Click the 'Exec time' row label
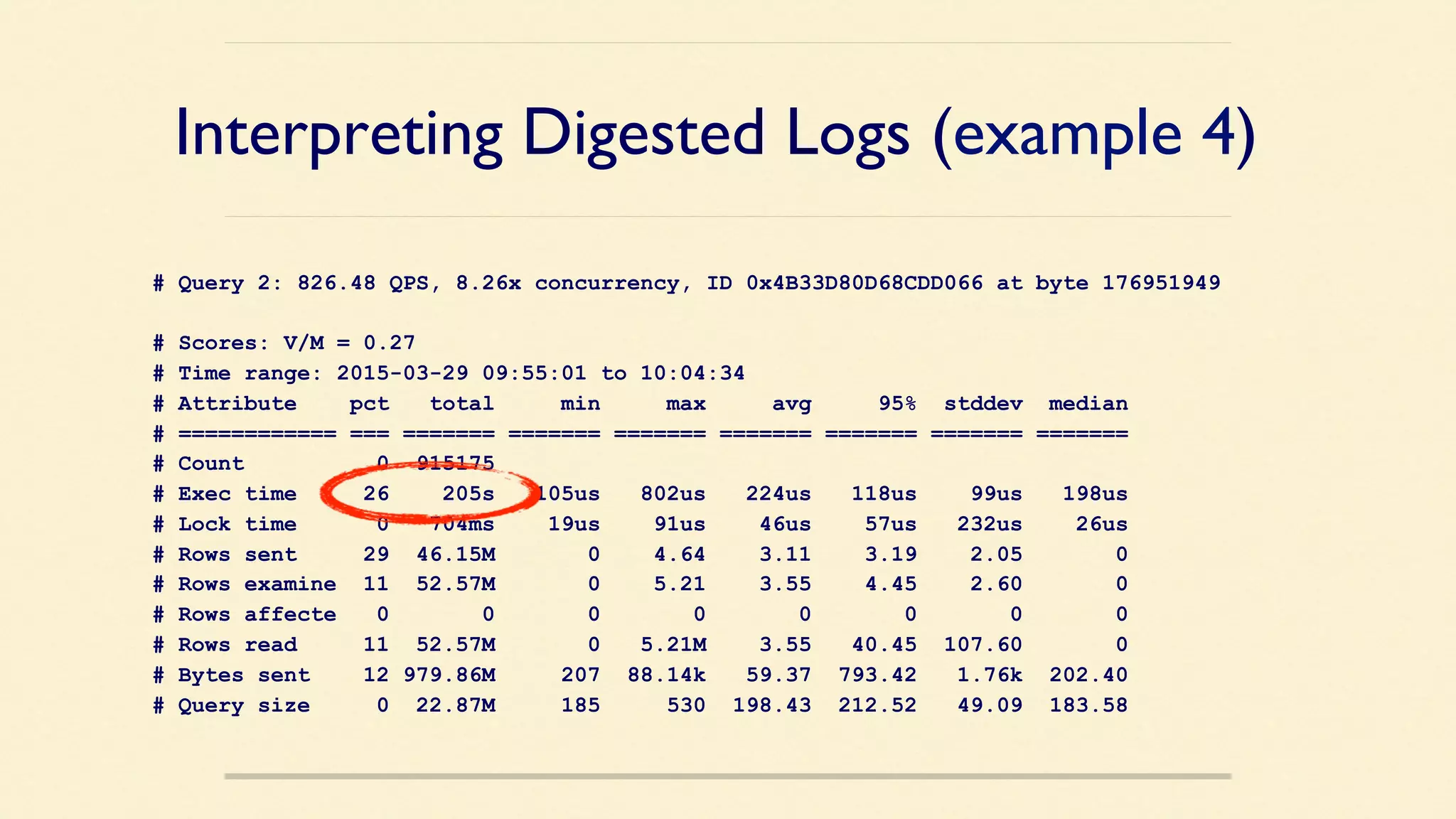This screenshot has height=819, width=1456. click(237, 493)
